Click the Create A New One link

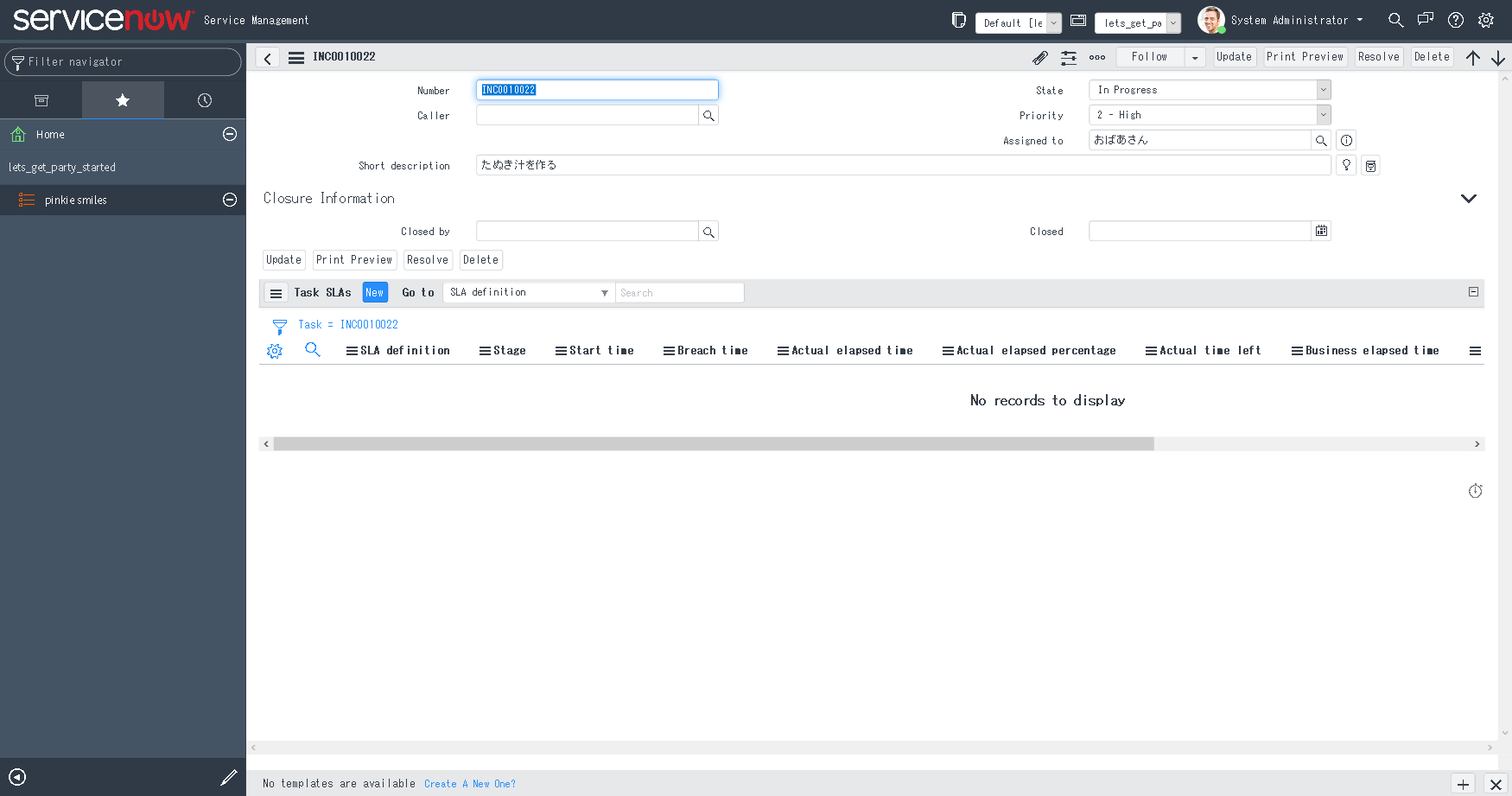coord(470,783)
